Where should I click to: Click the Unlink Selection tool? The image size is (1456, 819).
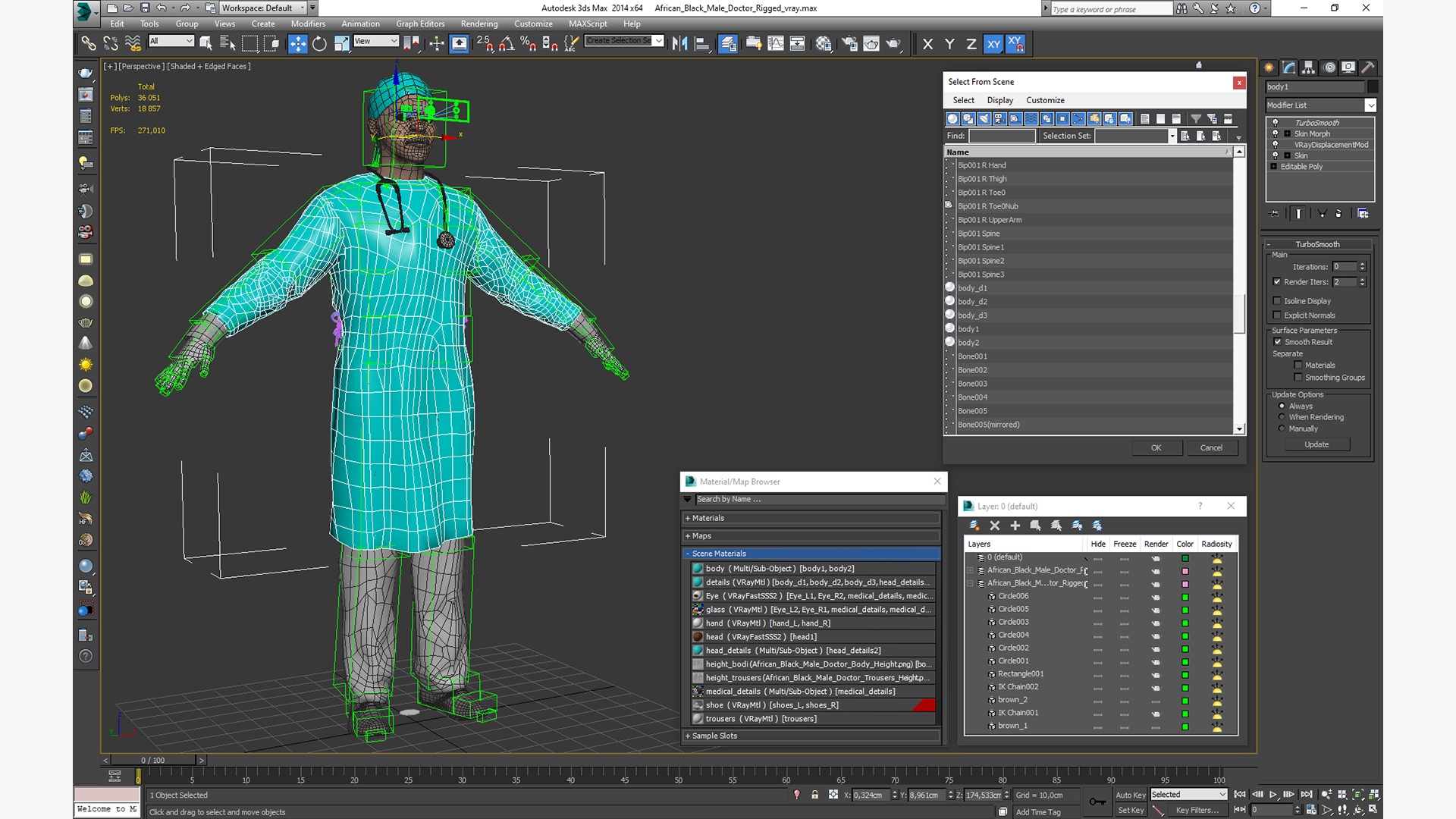click(111, 44)
